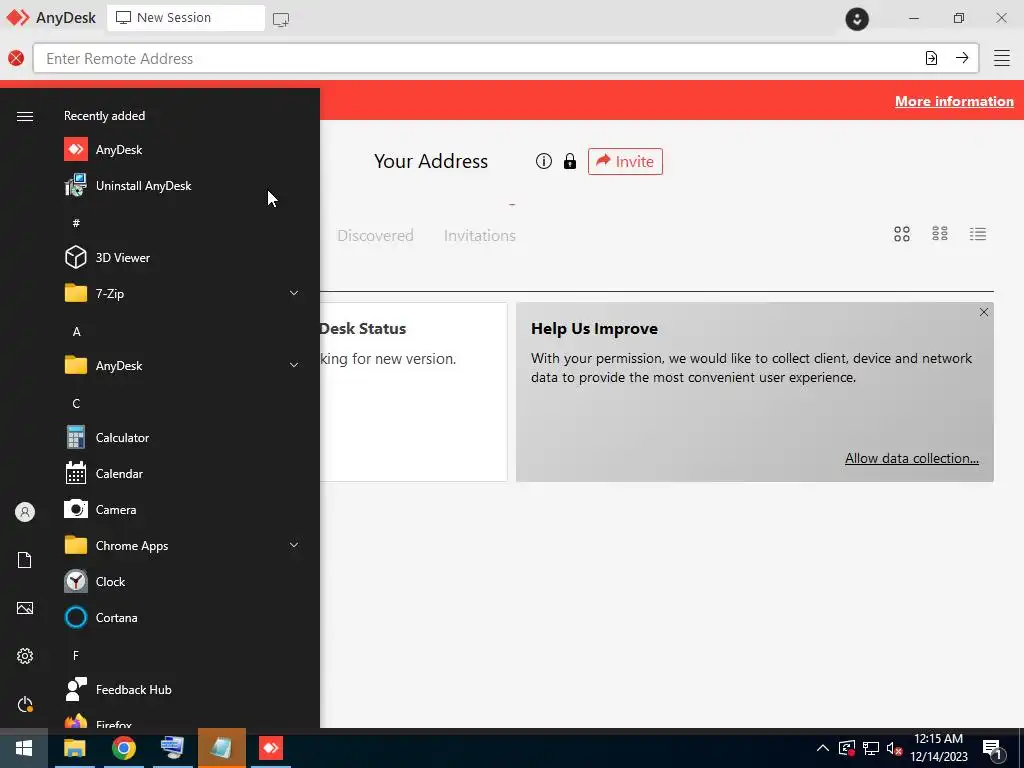Click the # section header
The image size is (1024, 768).
(76, 223)
